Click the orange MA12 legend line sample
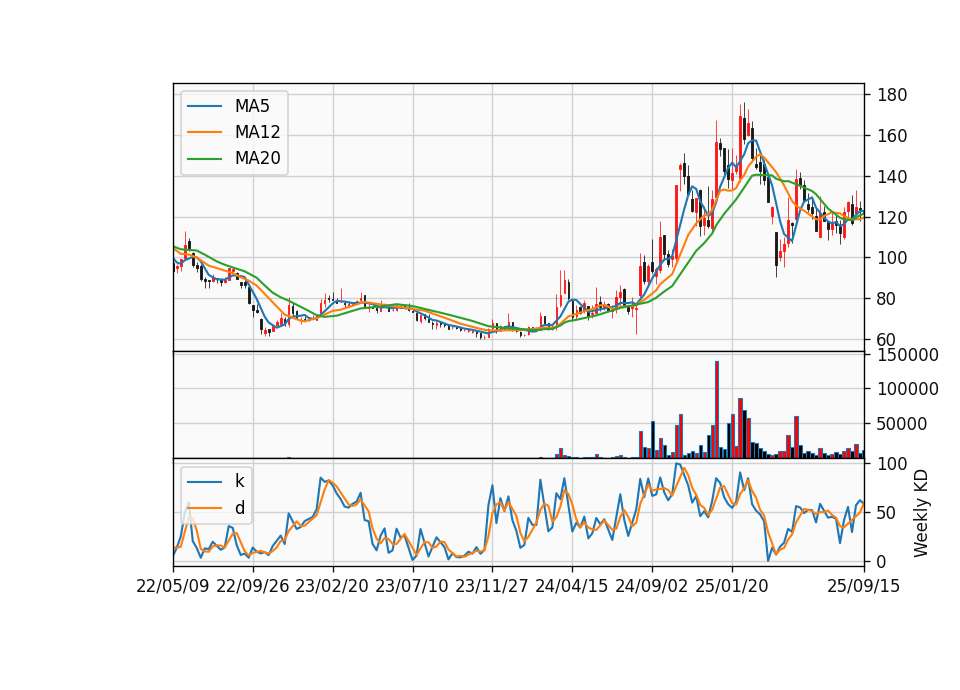 pyautogui.click(x=204, y=132)
